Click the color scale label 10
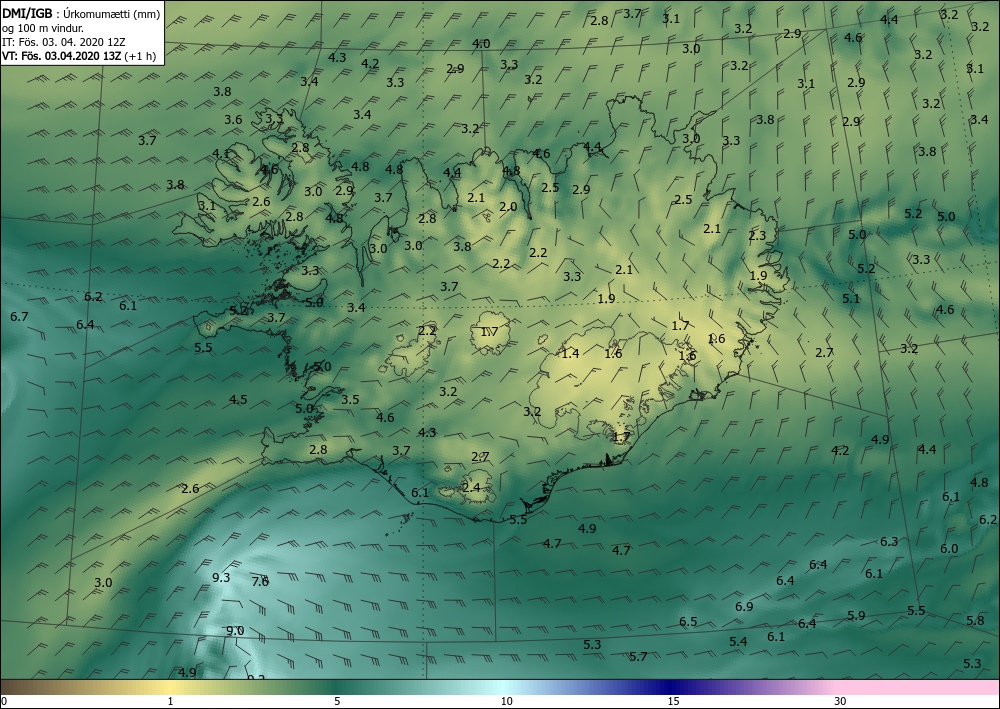Screen dimensions: 1000x709 pos(506,701)
